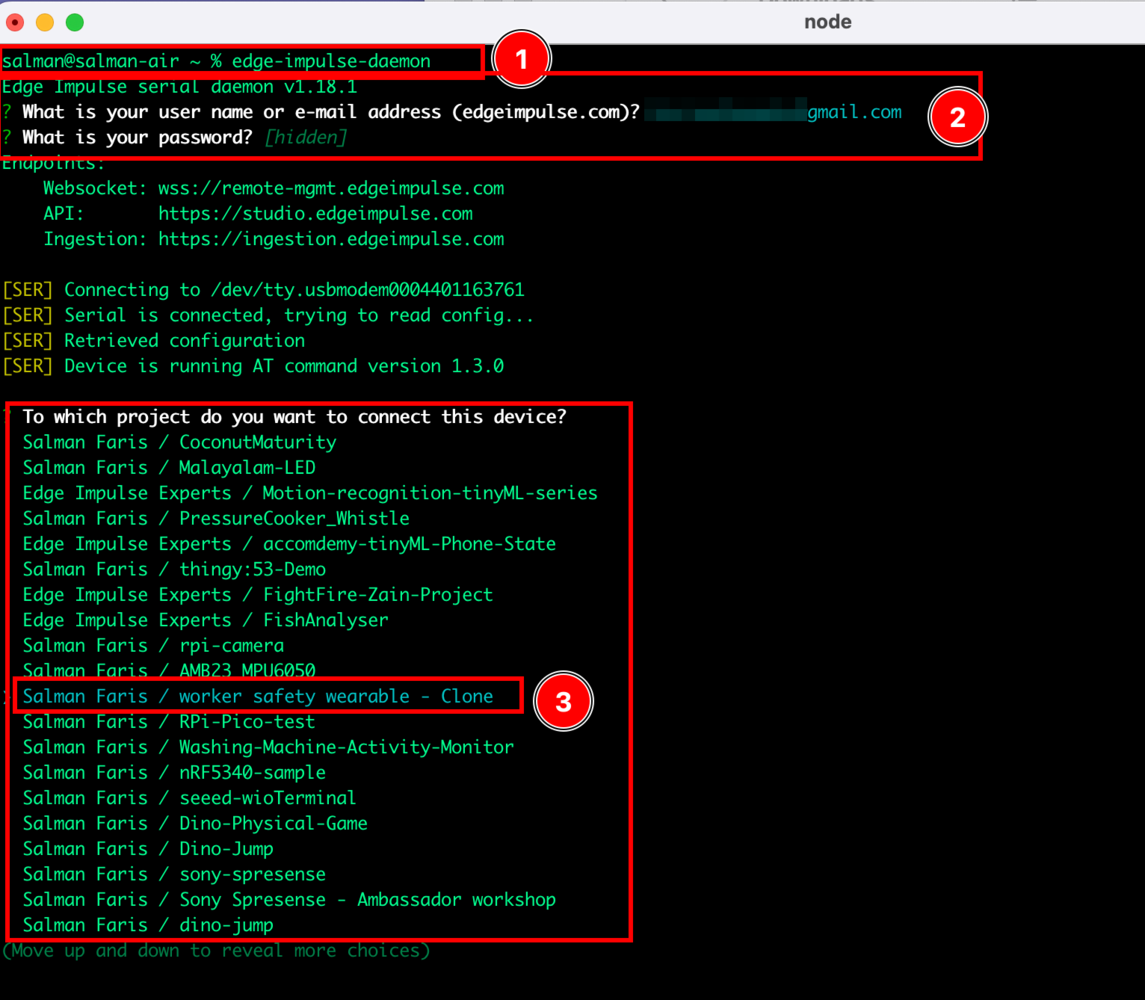Click the /dev/tty.usbmodem0004401163761 connecting line

click(263, 290)
